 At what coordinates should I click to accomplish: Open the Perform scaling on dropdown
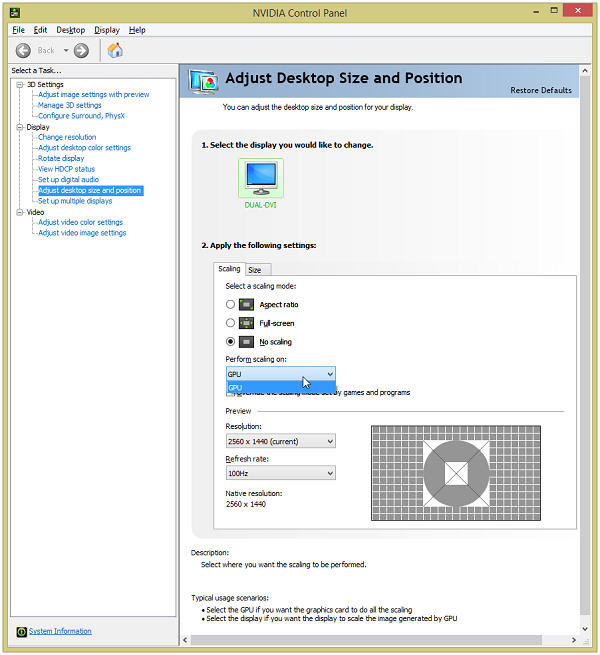(x=281, y=374)
